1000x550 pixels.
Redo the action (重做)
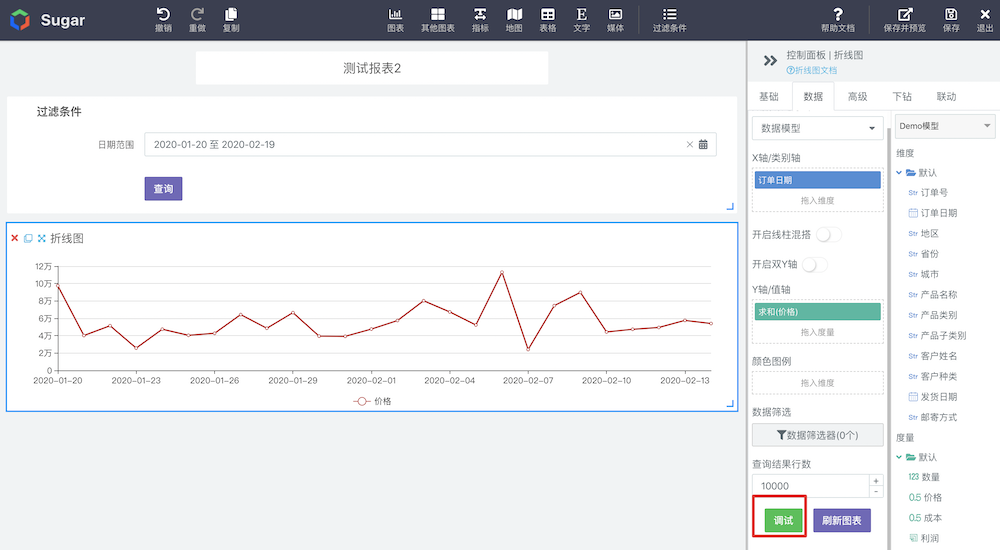coord(197,20)
